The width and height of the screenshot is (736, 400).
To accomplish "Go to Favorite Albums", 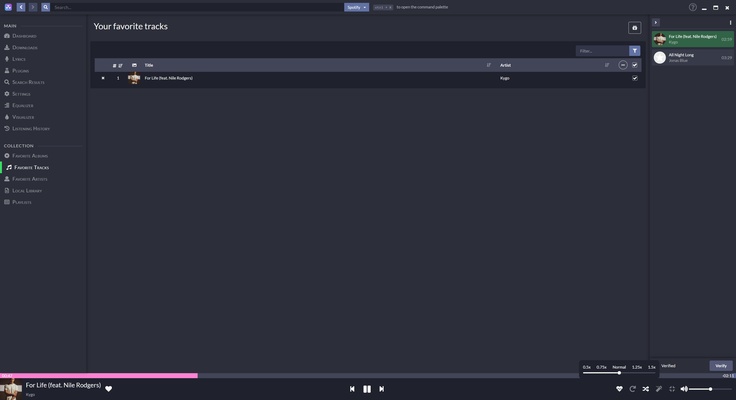I will coord(26,155).
